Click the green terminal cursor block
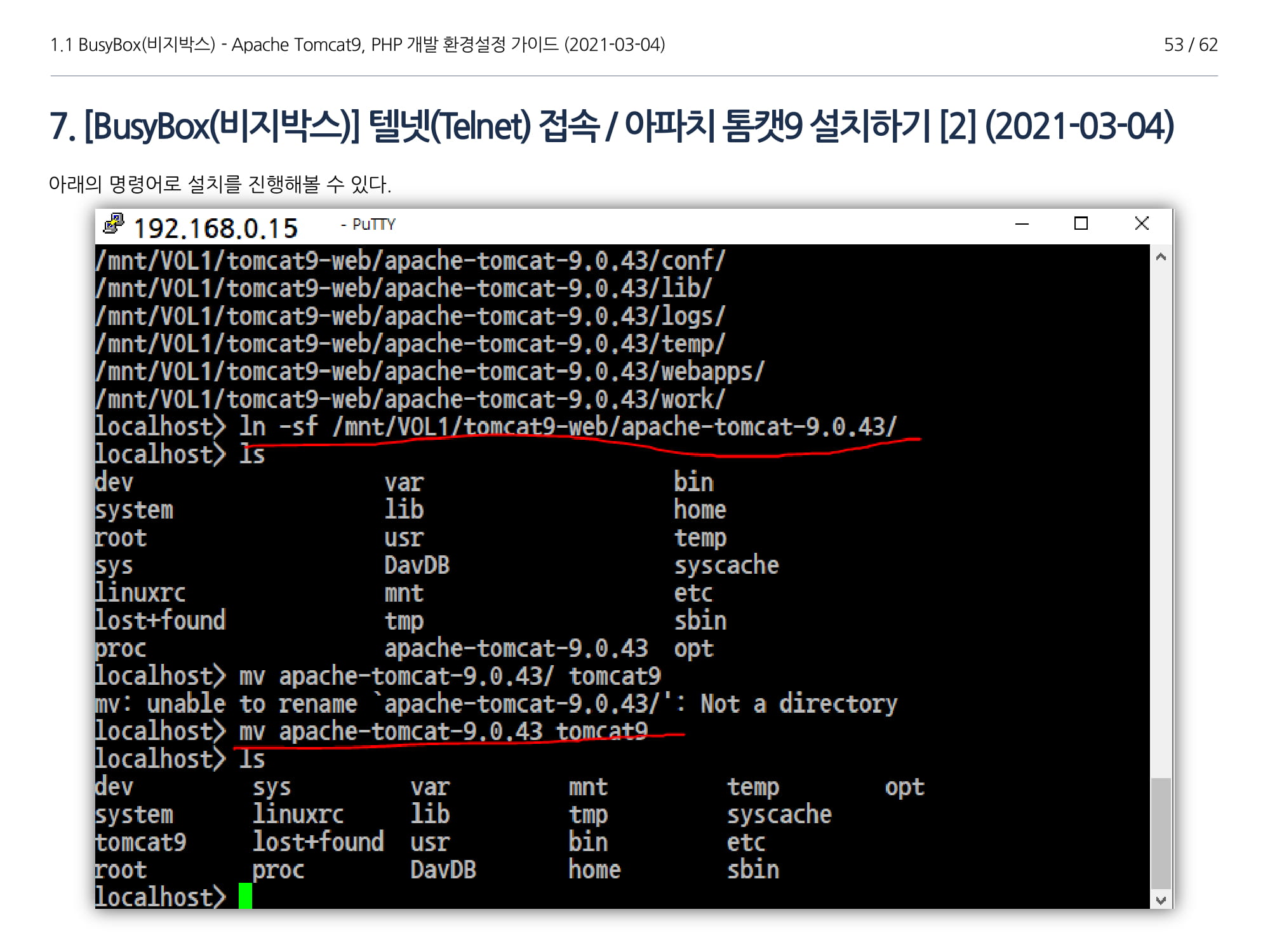Screen dimensions: 1270x952 tap(245, 896)
